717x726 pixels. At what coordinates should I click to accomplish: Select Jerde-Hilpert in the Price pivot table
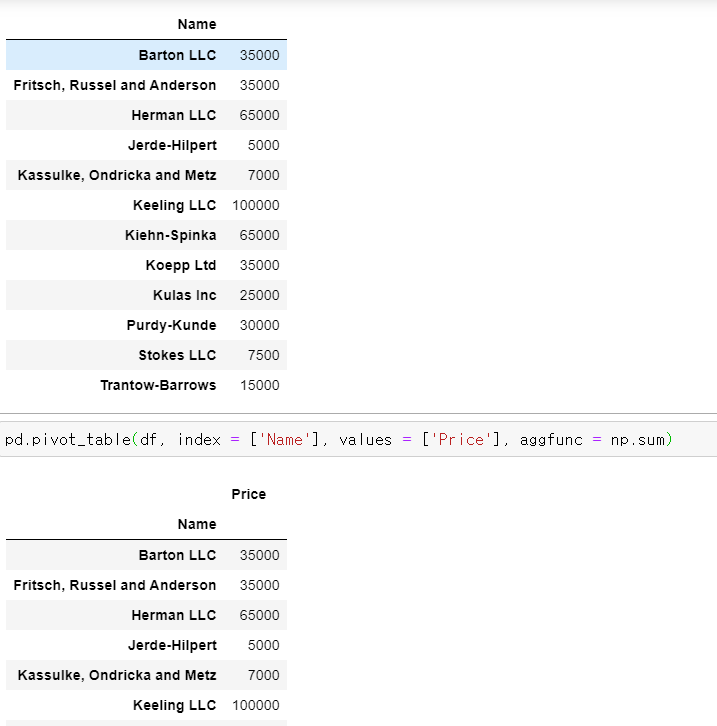pyautogui.click(x=172, y=645)
